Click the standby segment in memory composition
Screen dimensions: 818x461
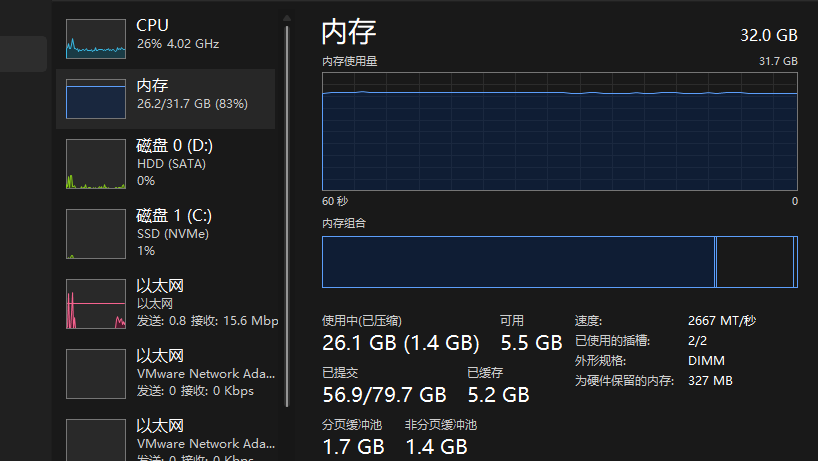(x=755, y=262)
